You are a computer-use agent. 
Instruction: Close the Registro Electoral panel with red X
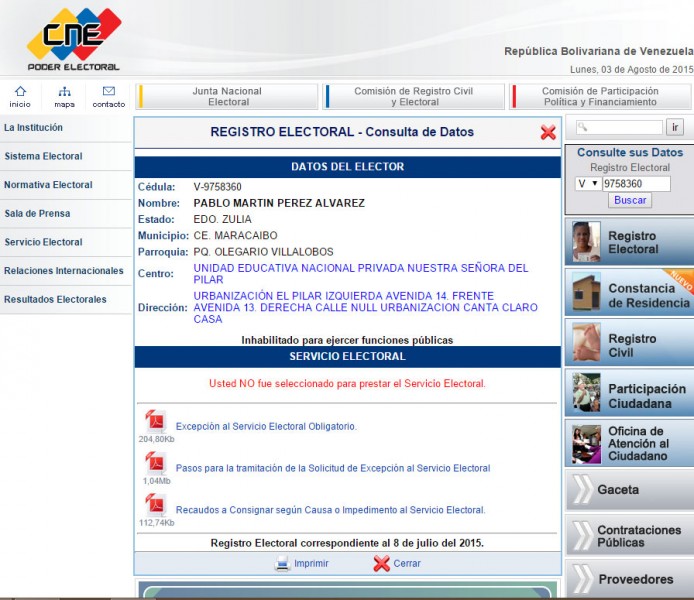tap(548, 132)
